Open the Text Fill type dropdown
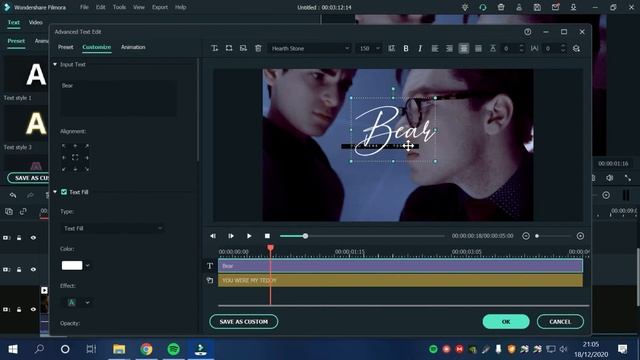 point(112,229)
